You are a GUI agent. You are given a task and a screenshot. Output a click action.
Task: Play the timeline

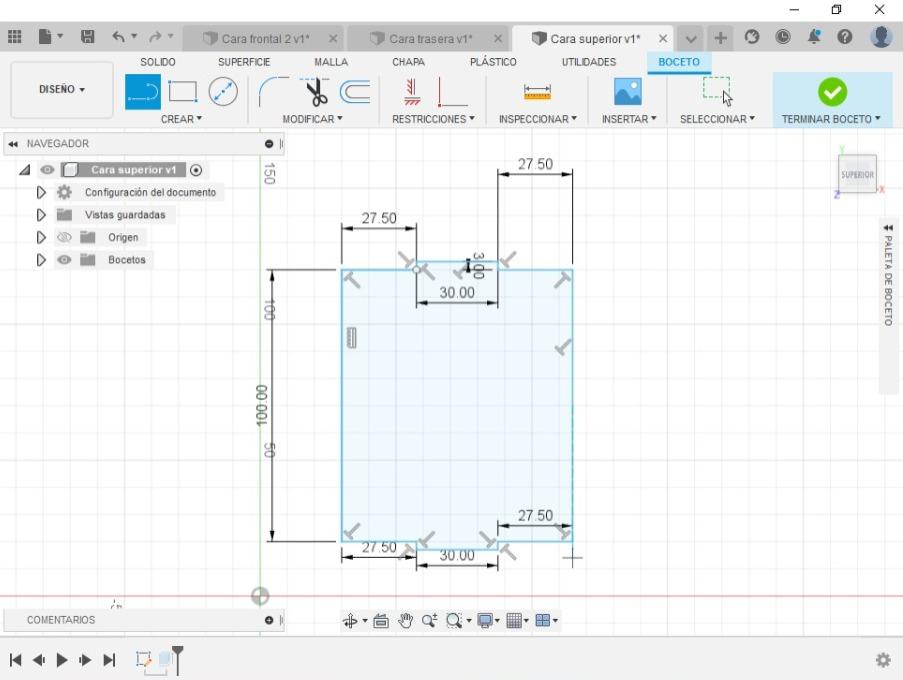pos(62,660)
